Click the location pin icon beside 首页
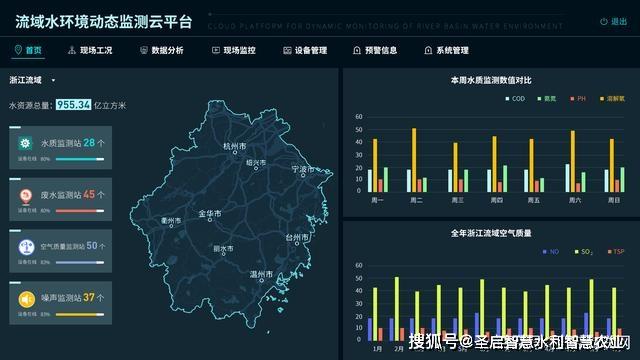The image size is (640, 360). (x=18, y=50)
